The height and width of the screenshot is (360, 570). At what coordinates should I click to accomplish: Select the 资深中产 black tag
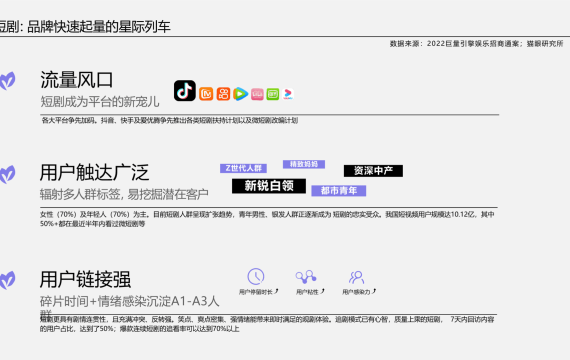[x=373, y=171]
